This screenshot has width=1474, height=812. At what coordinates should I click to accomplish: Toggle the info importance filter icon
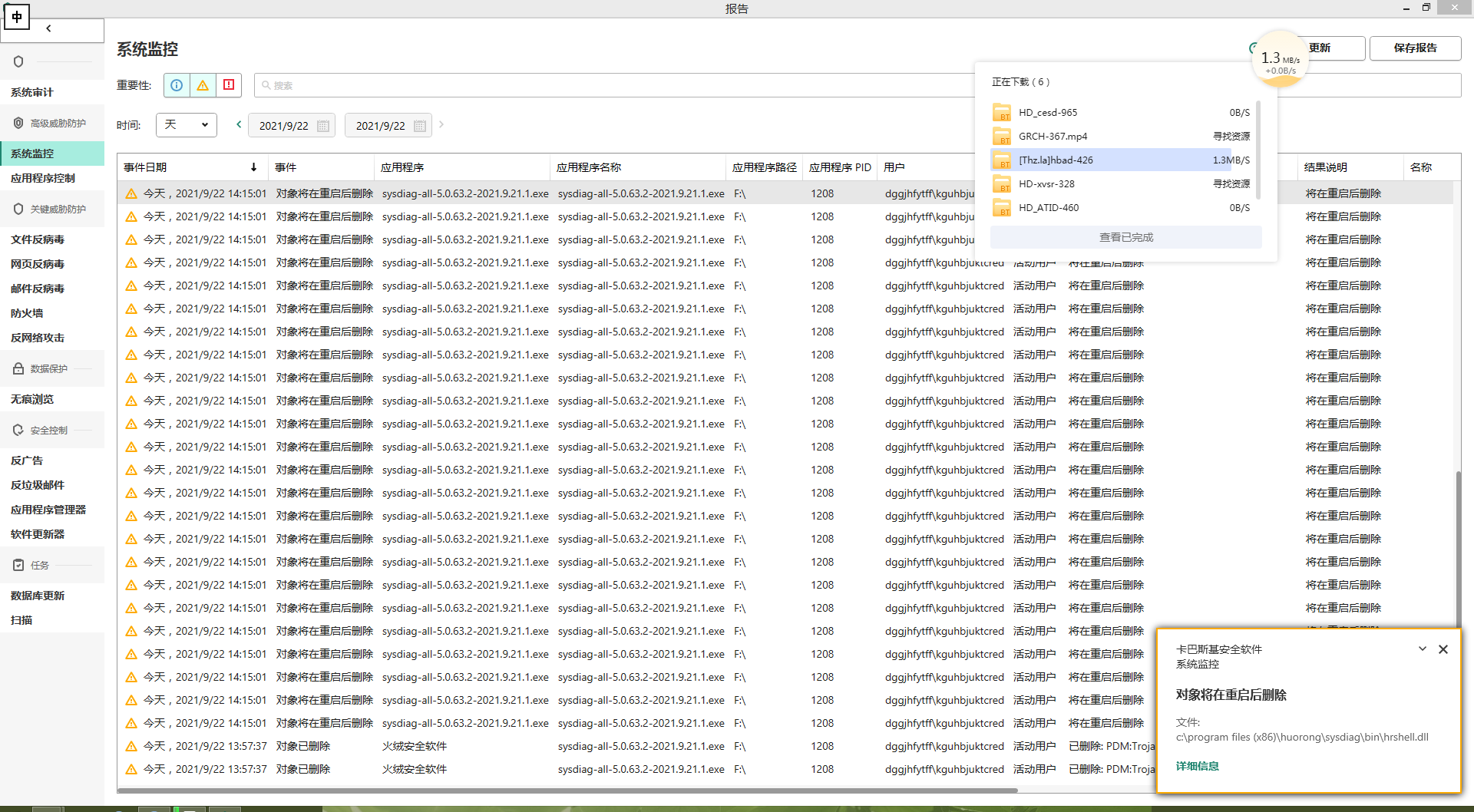(177, 85)
